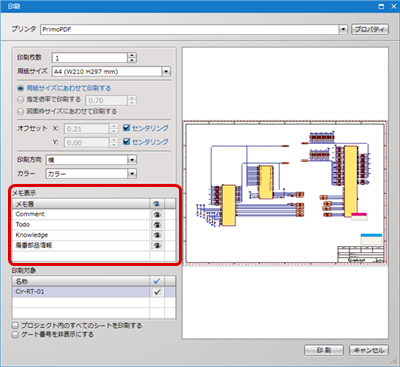Maximize the print dialog window

tap(382, 6)
